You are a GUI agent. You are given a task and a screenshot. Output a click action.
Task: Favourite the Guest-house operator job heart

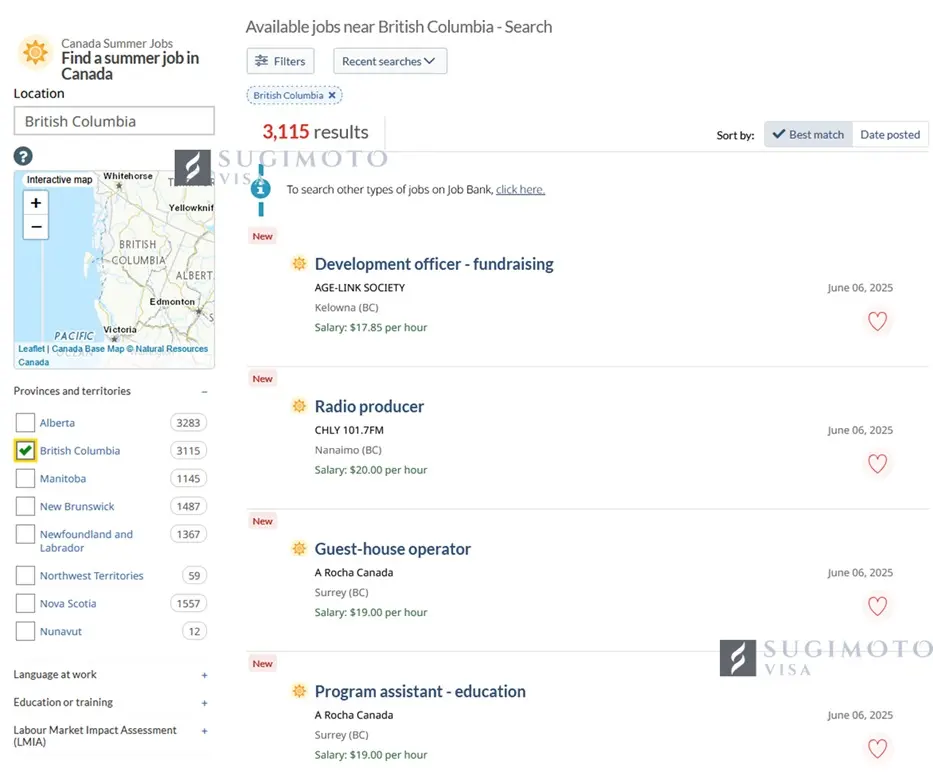[x=877, y=606]
